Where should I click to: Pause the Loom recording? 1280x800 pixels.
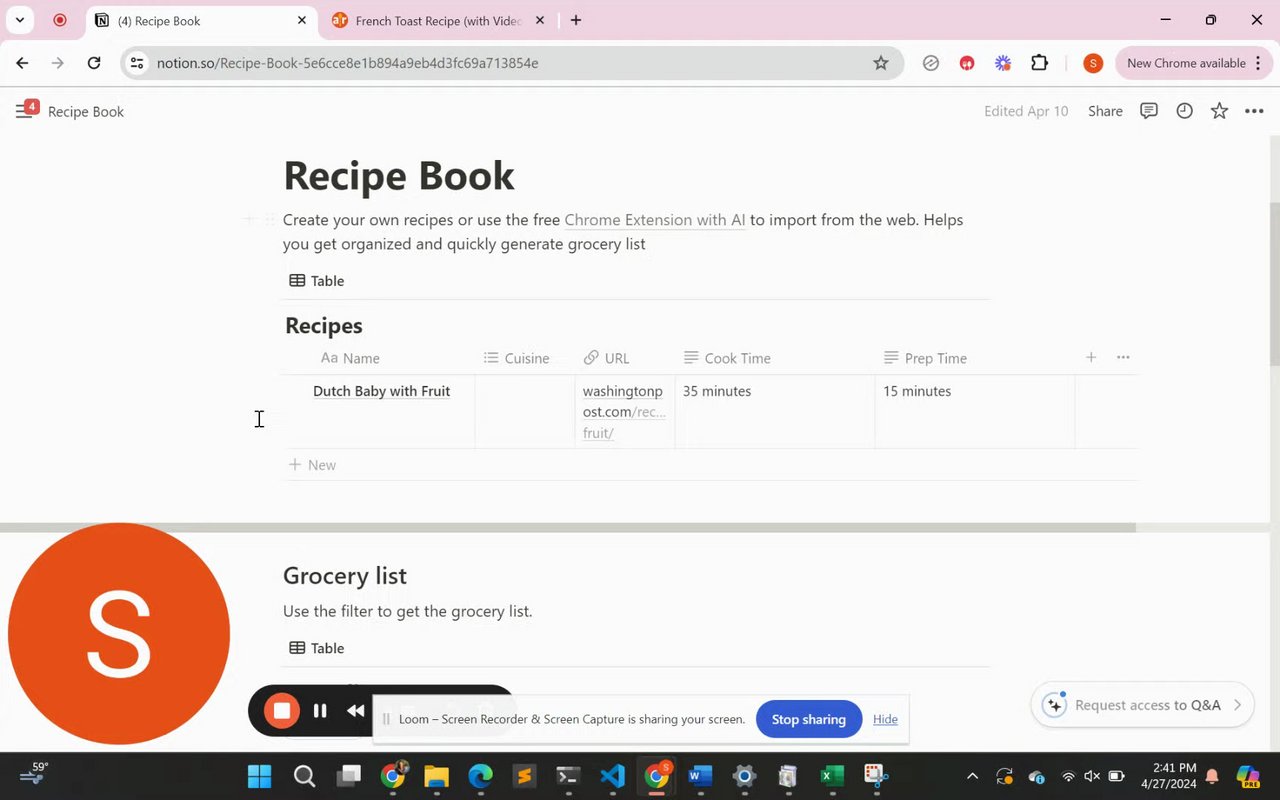(x=320, y=711)
